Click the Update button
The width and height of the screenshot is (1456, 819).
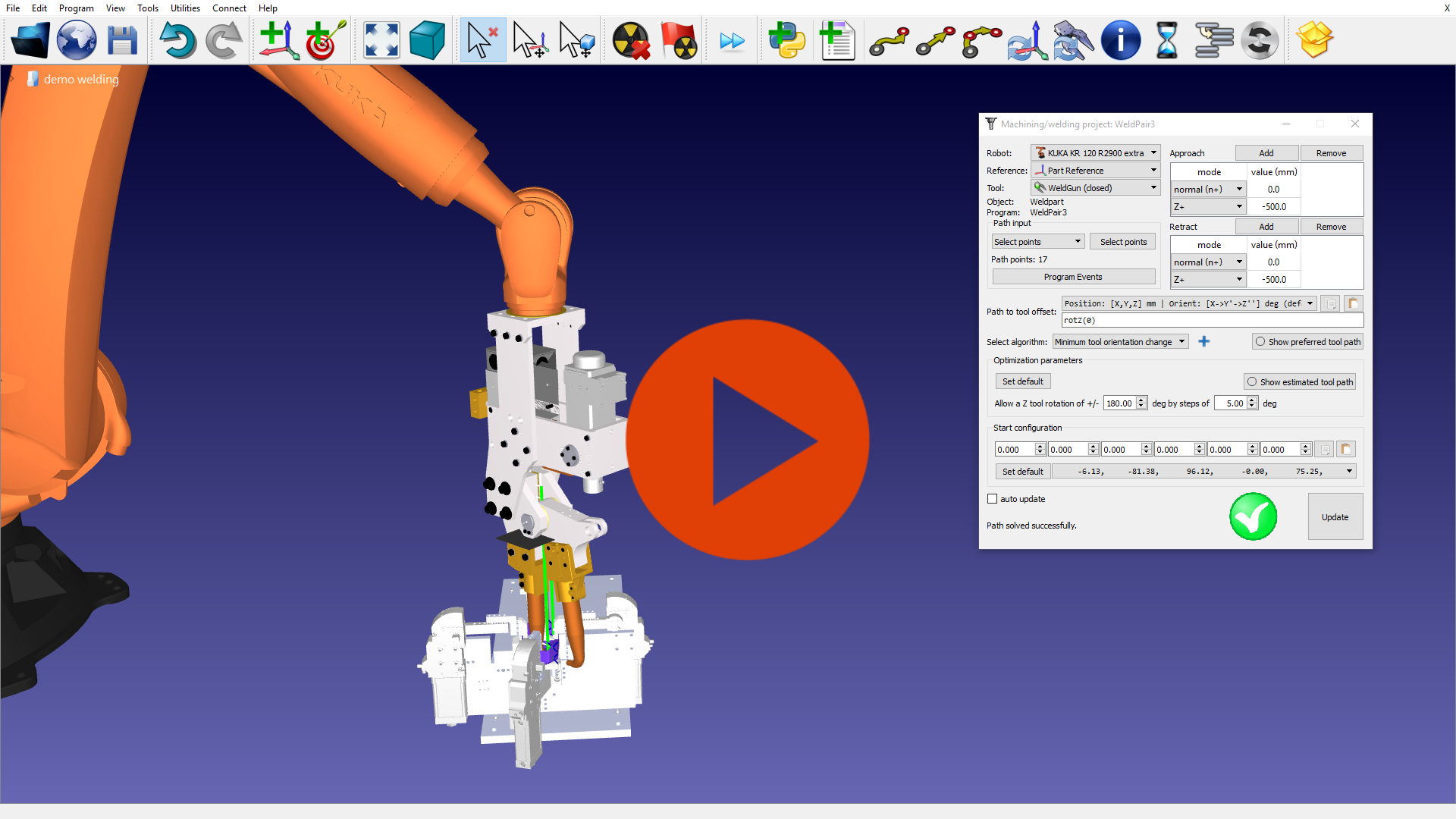(x=1335, y=517)
